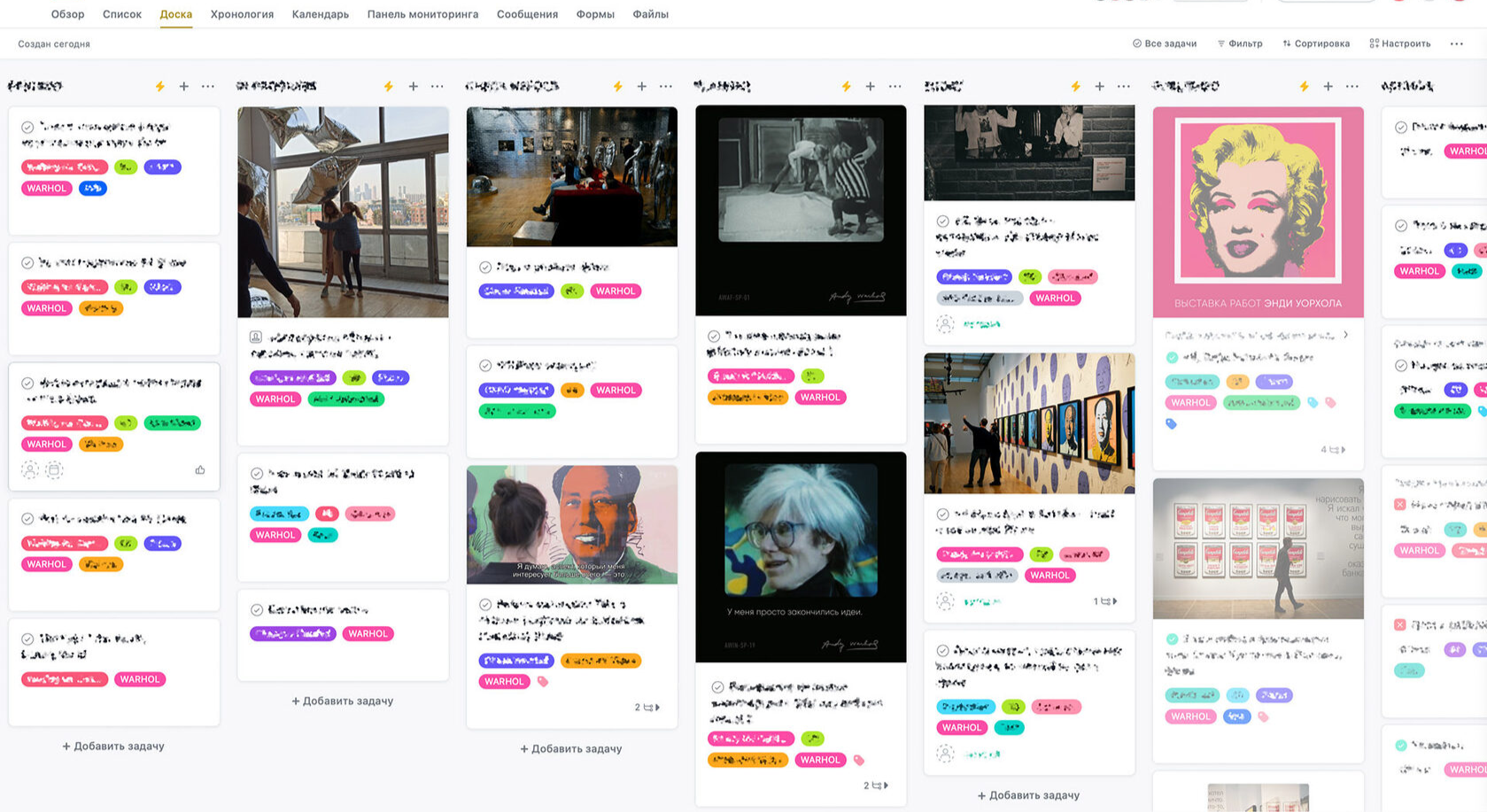Click Настроить customize button
The height and width of the screenshot is (812, 1487).
[x=1400, y=43]
